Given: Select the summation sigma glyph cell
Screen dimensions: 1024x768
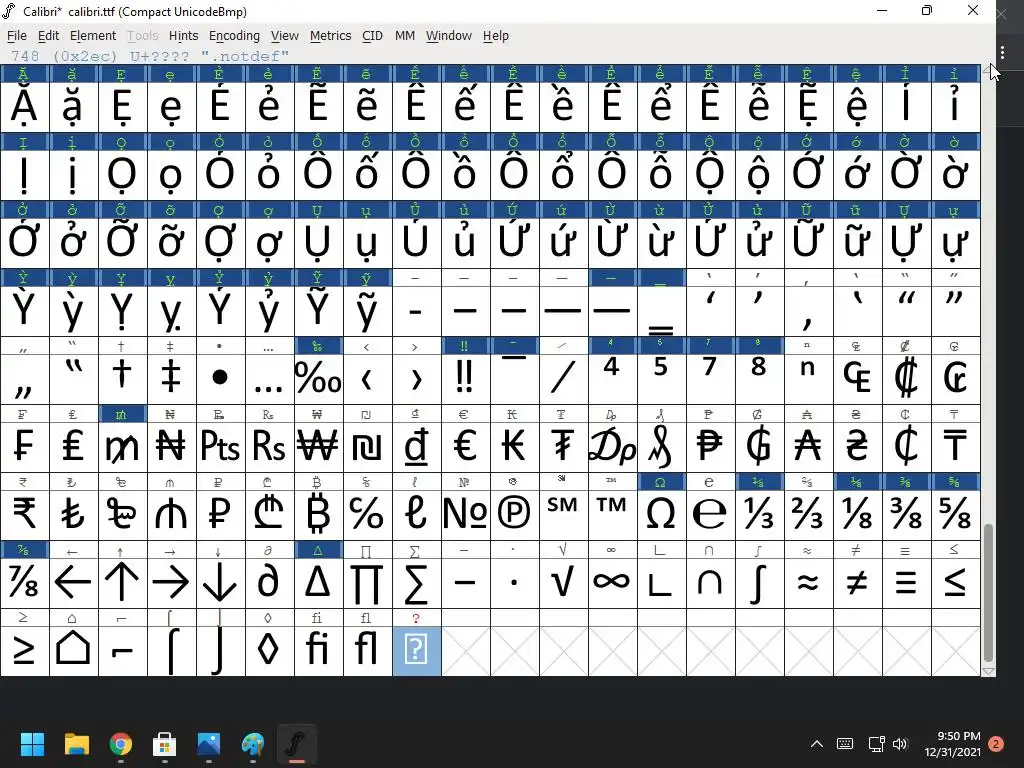Looking at the screenshot, I should pyautogui.click(x=416, y=583).
